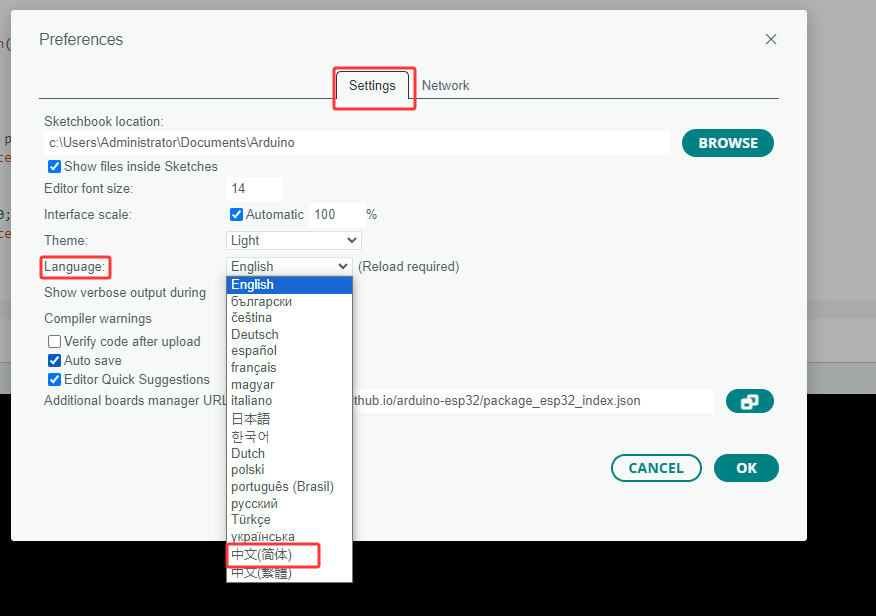Screen dimensions: 876x616
Task: Enable Verify code after upload
Action: (x=55, y=341)
